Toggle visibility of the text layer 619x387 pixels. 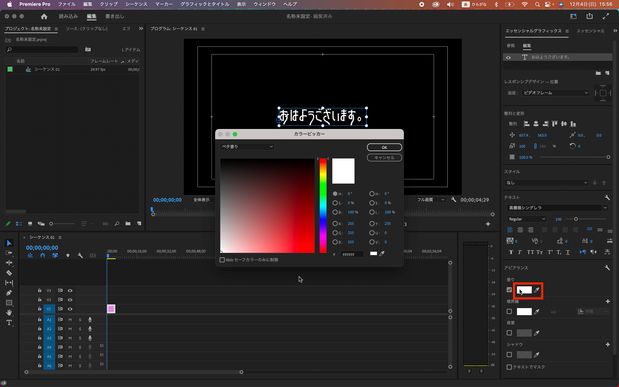pos(508,57)
